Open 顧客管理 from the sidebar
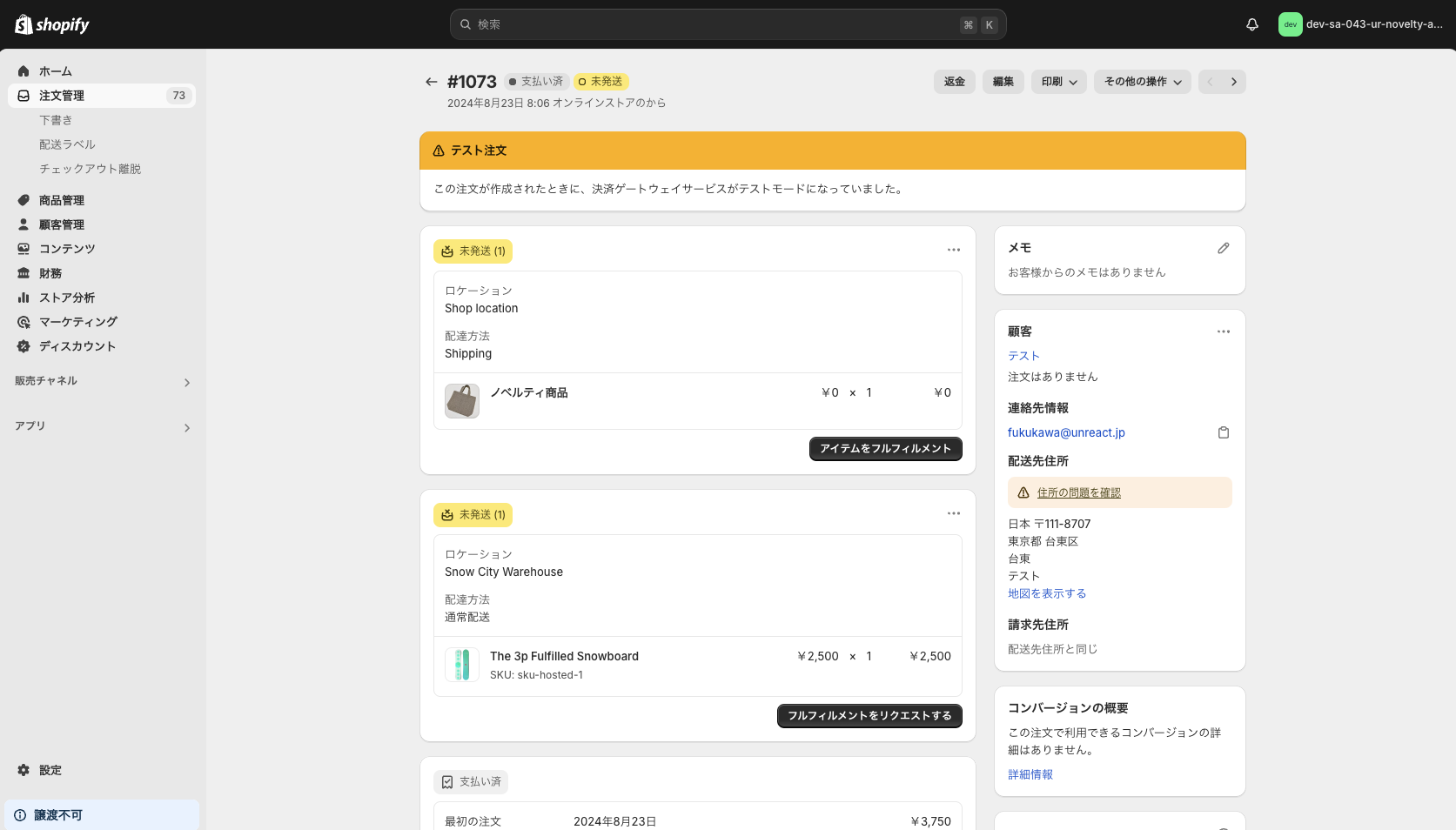Image resolution: width=1456 pixels, height=830 pixels. [61, 224]
